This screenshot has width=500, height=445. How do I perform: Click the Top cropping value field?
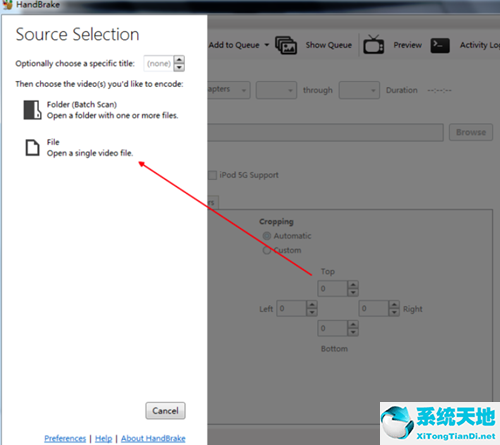[333, 289]
